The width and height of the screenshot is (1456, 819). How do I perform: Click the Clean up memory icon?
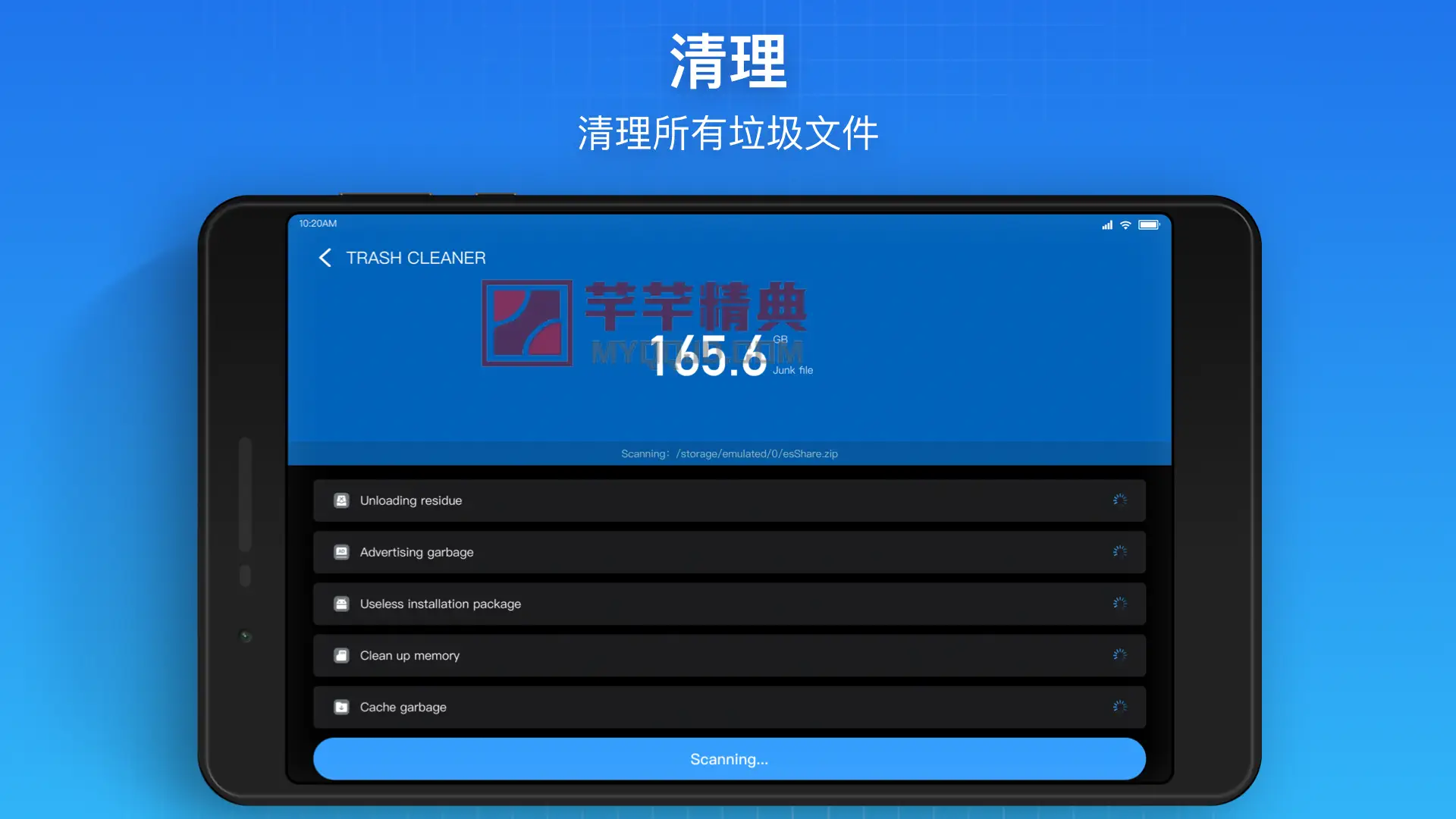coord(341,655)
